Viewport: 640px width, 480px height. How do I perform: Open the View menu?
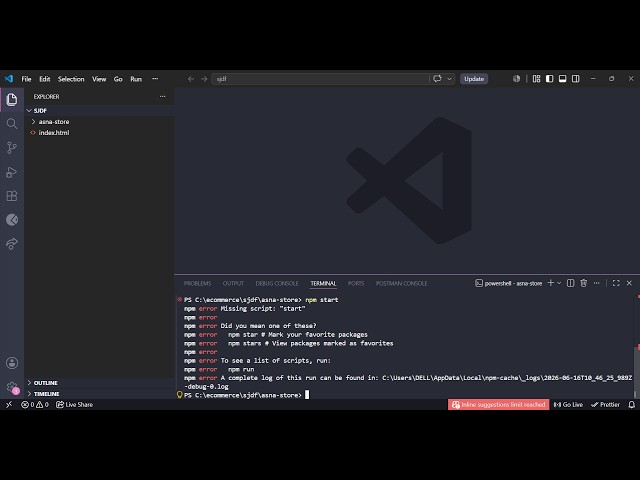click(x=99, y=79)
